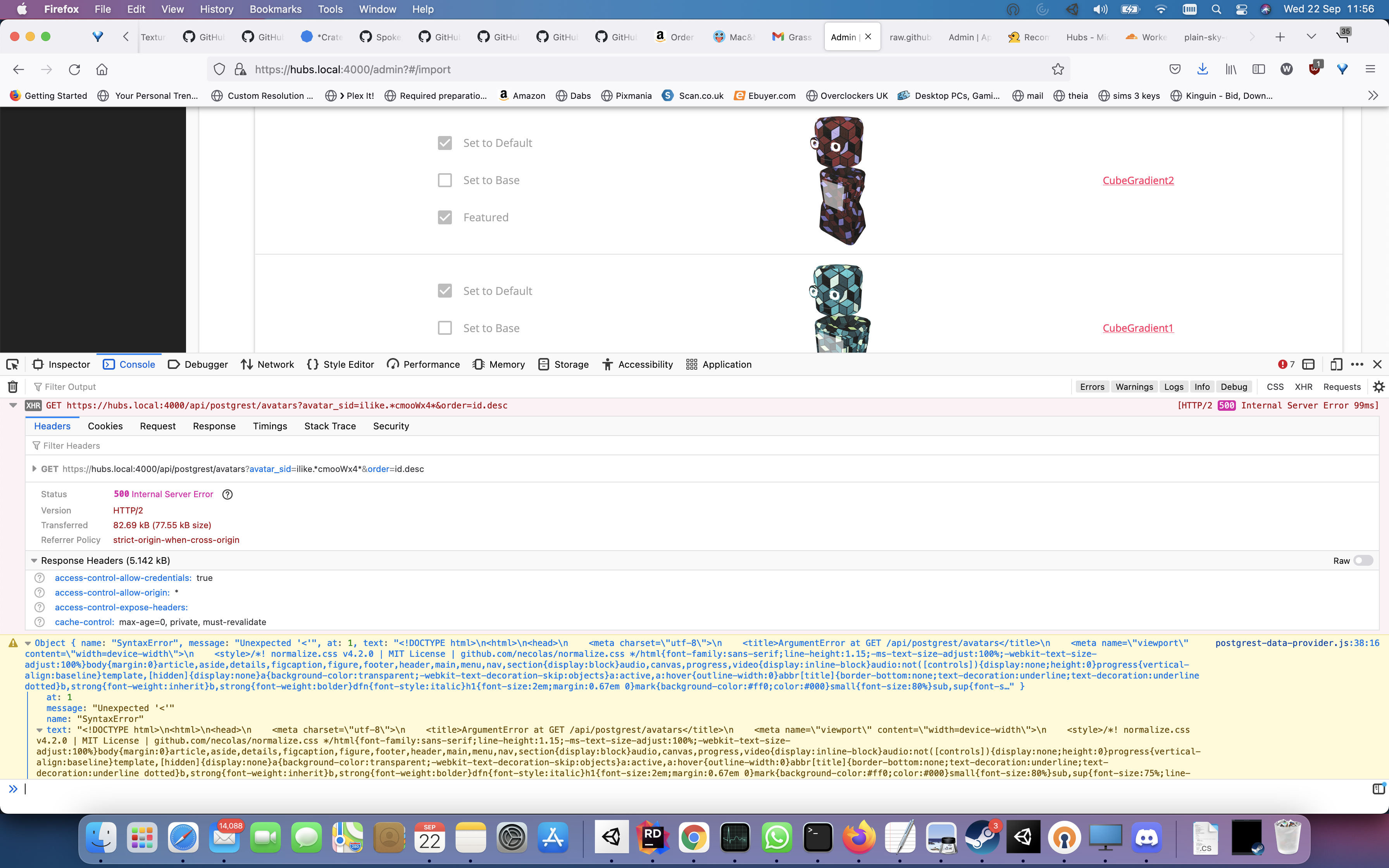The height and width of the screenshot is (868, 1389).
Task: Collapse the SyntaxError Object arrow
Action: coord(28,644)
